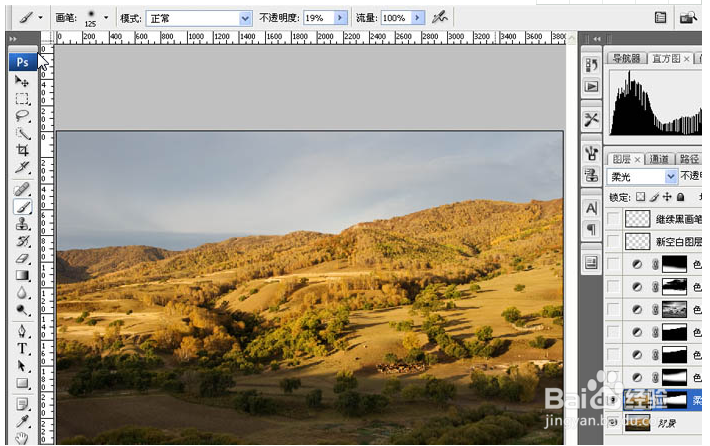The height and width of the screenshot is (446, 710).
Task: Click the 背景 layer thumbnail
Action: pos(637,422)
